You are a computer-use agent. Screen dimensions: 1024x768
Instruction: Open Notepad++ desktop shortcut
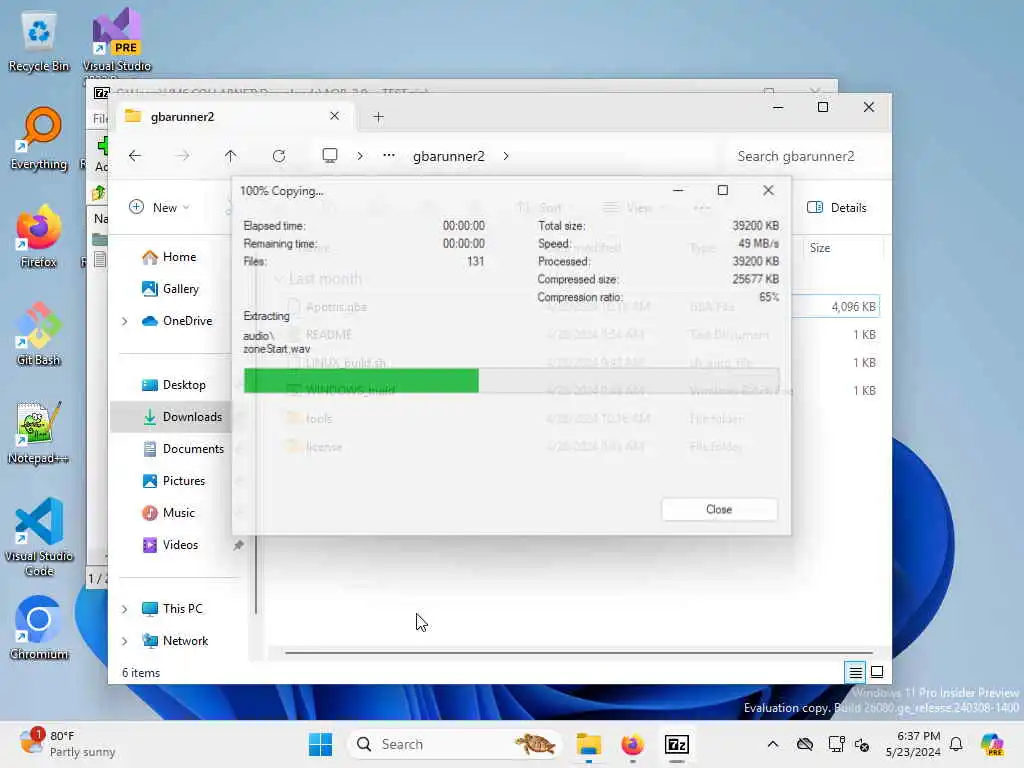point(39,432)
